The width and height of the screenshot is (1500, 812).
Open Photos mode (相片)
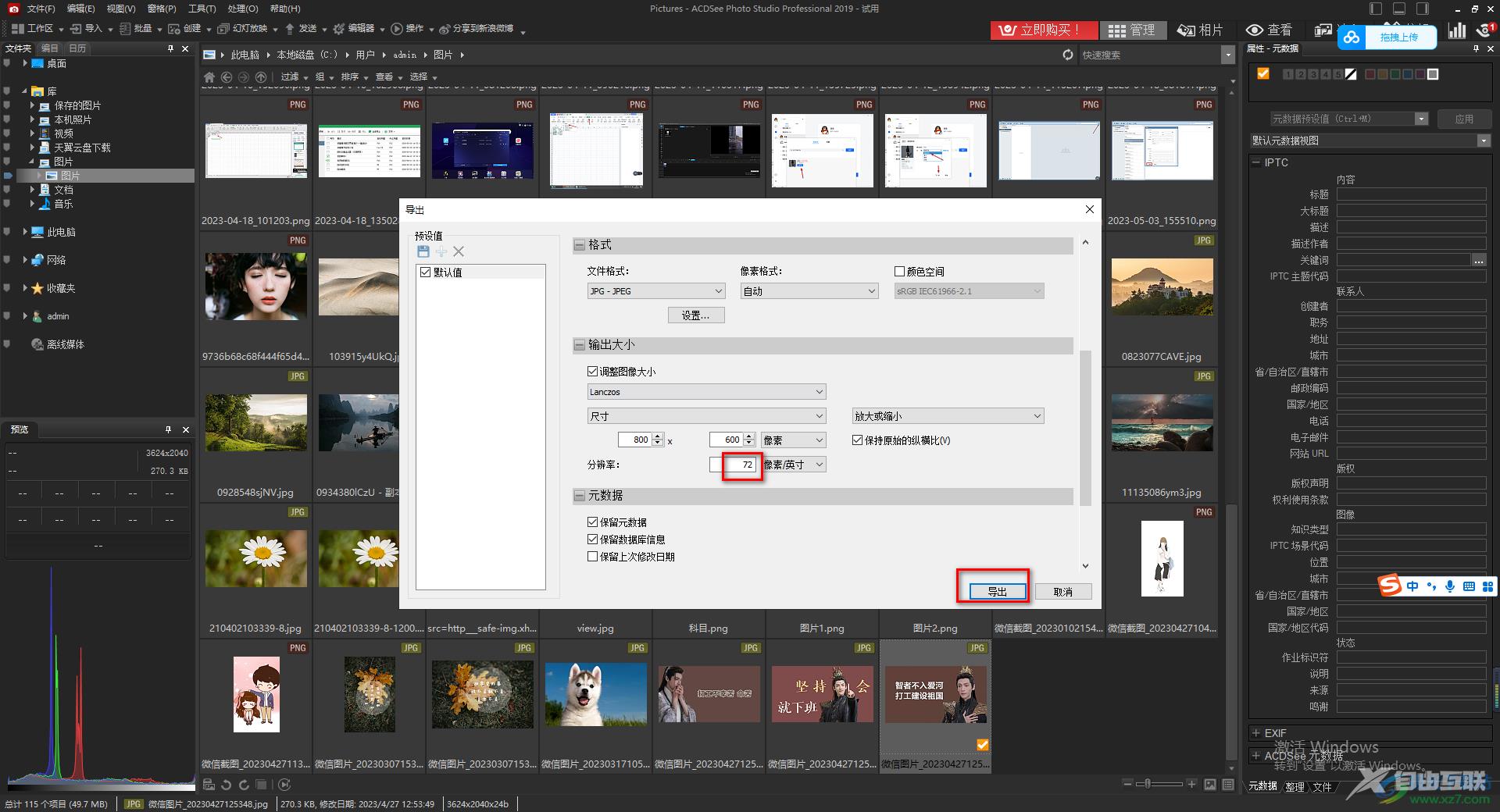point(1200,30)
